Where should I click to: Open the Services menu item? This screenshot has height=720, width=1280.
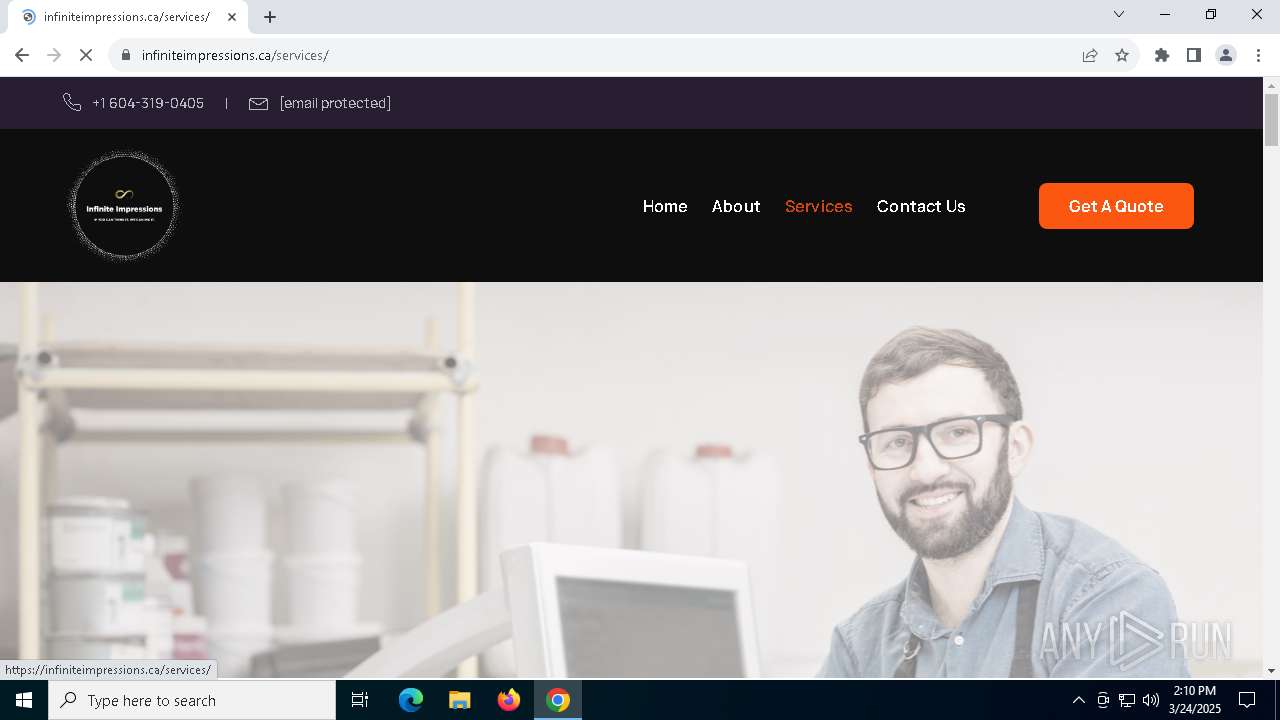point(819,206)
